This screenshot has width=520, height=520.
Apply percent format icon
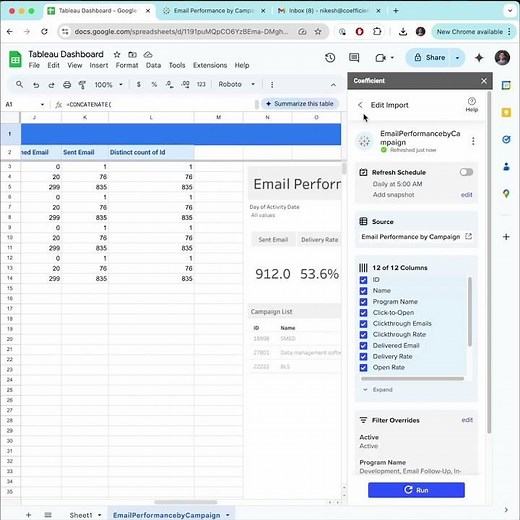(x=154, y=84)
